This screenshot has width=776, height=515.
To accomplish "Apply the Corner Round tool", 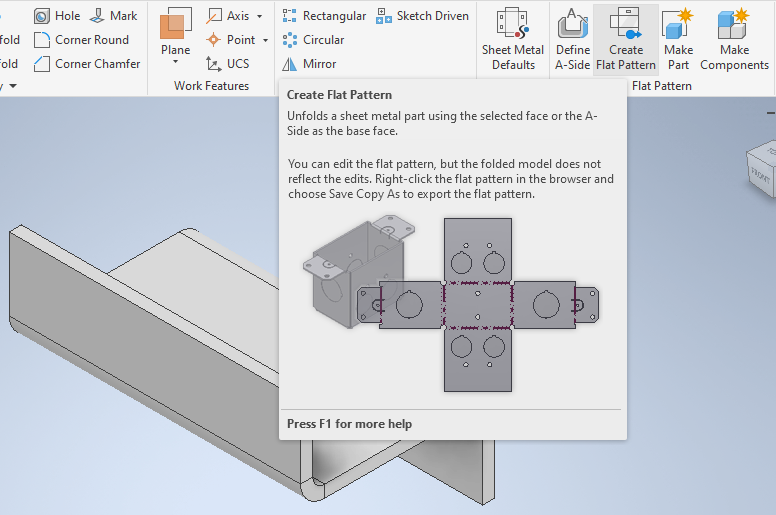I will click(81, 40).
